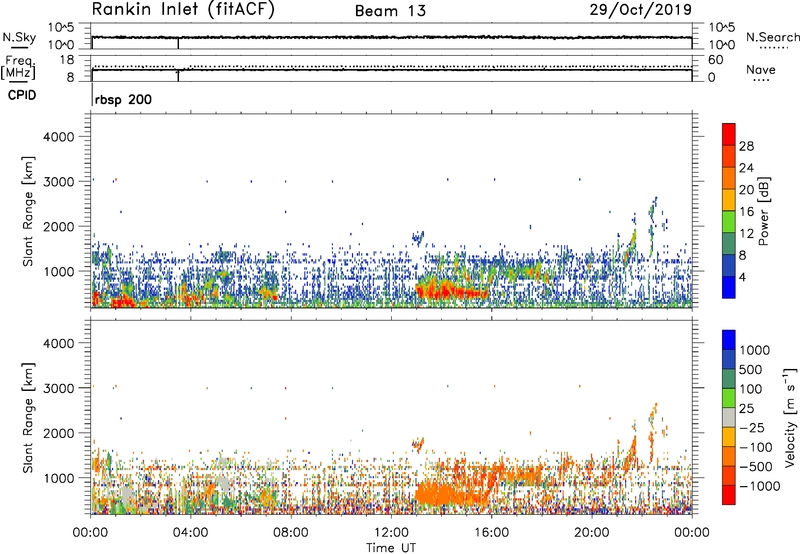Select the "N.Search" legend label
800x554 pixels.
[x=772, y=37]
